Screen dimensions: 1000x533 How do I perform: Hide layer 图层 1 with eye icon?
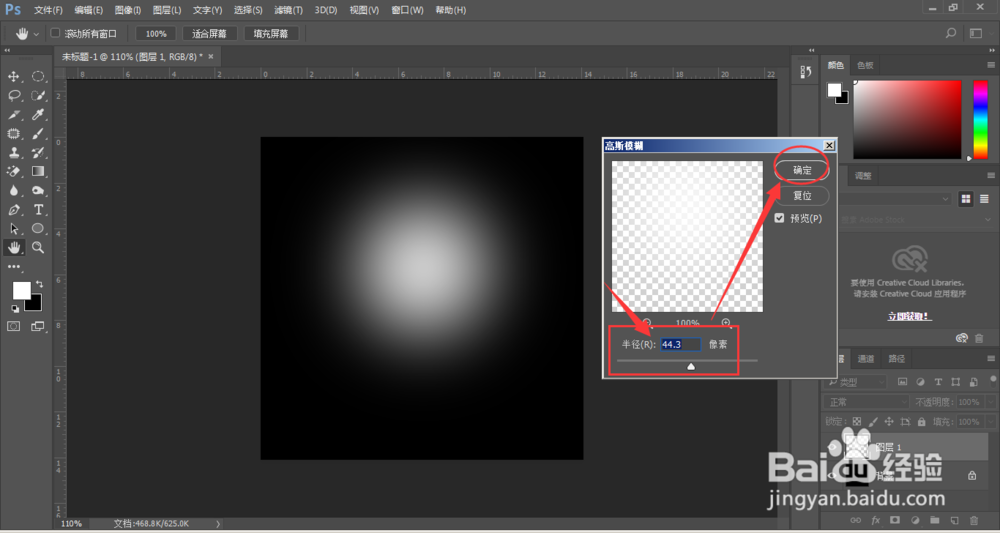tap(832, 448)
